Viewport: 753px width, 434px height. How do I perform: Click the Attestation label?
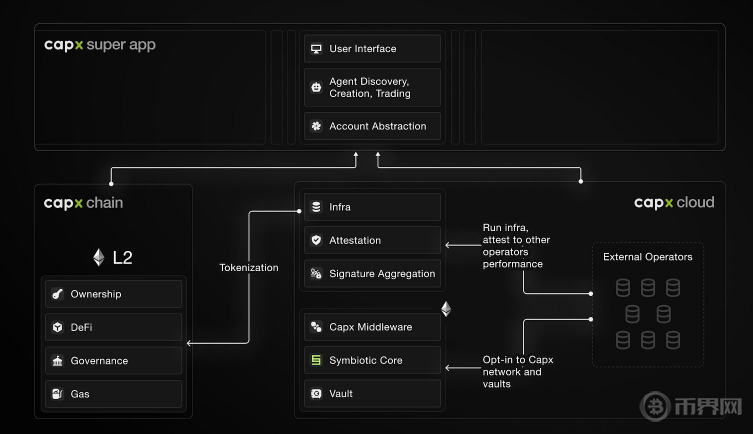(x=355, y=240)
